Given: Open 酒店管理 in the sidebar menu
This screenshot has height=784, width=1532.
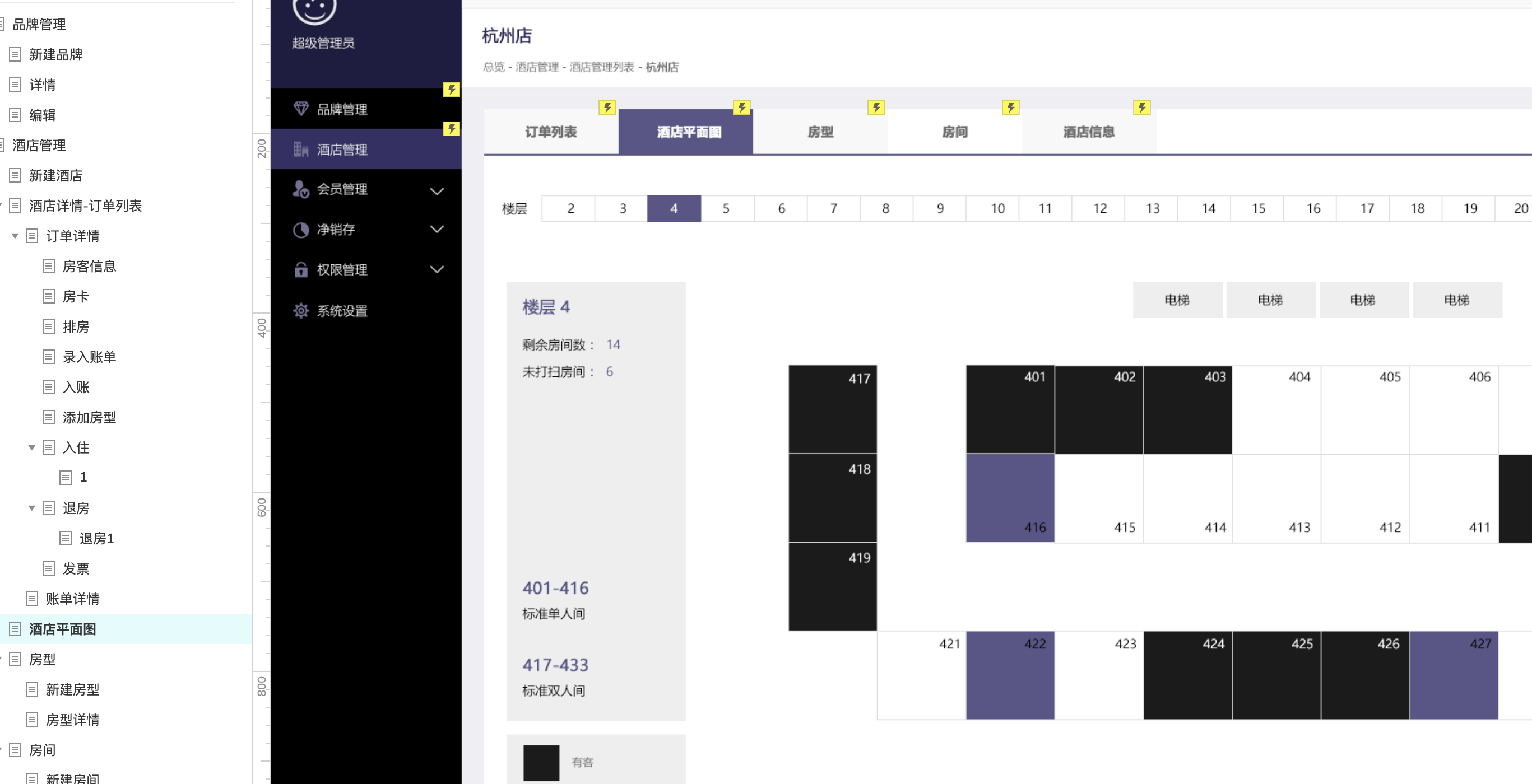Looking at the screenshot, I should [366, 149].
